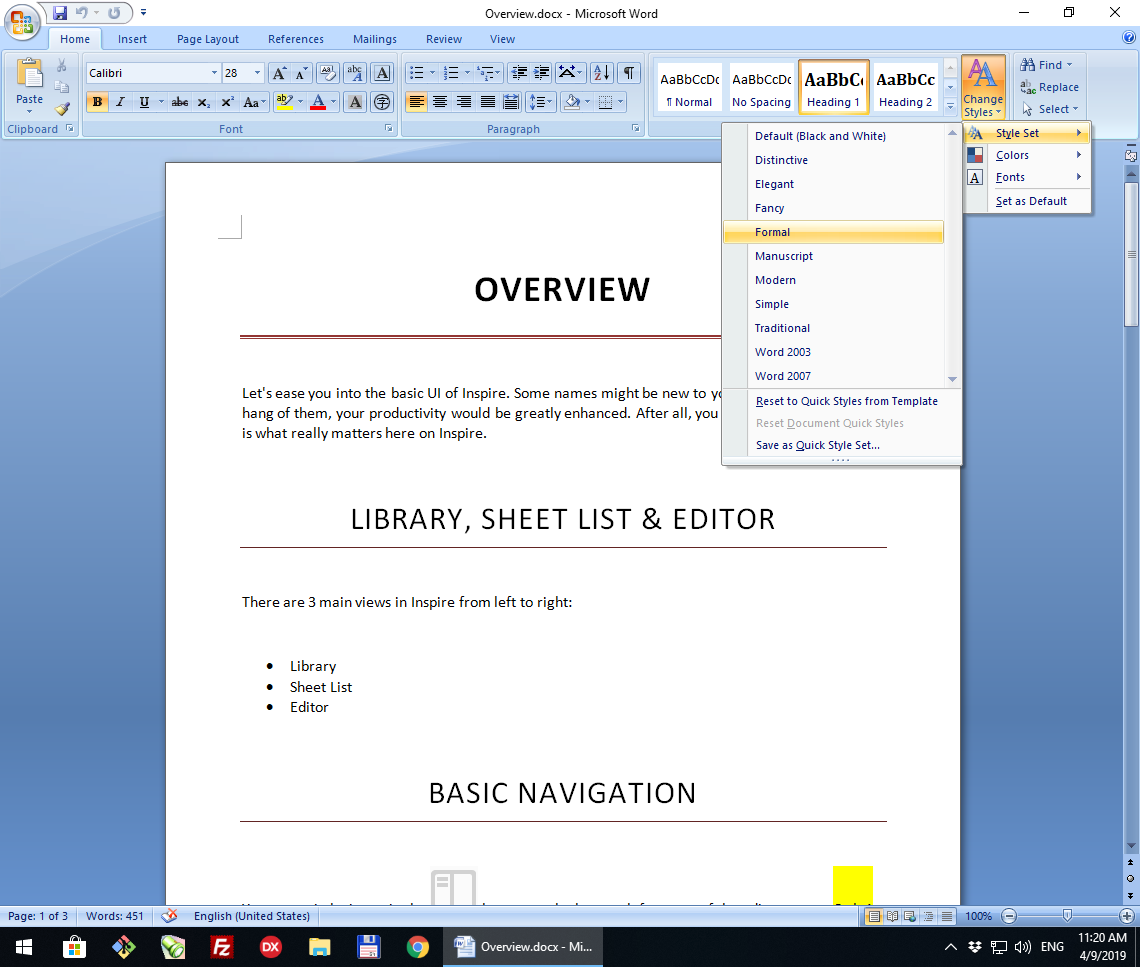1140x967 pixels.
Task: Apply the Heading 2 style
Action: coord(905,87)
